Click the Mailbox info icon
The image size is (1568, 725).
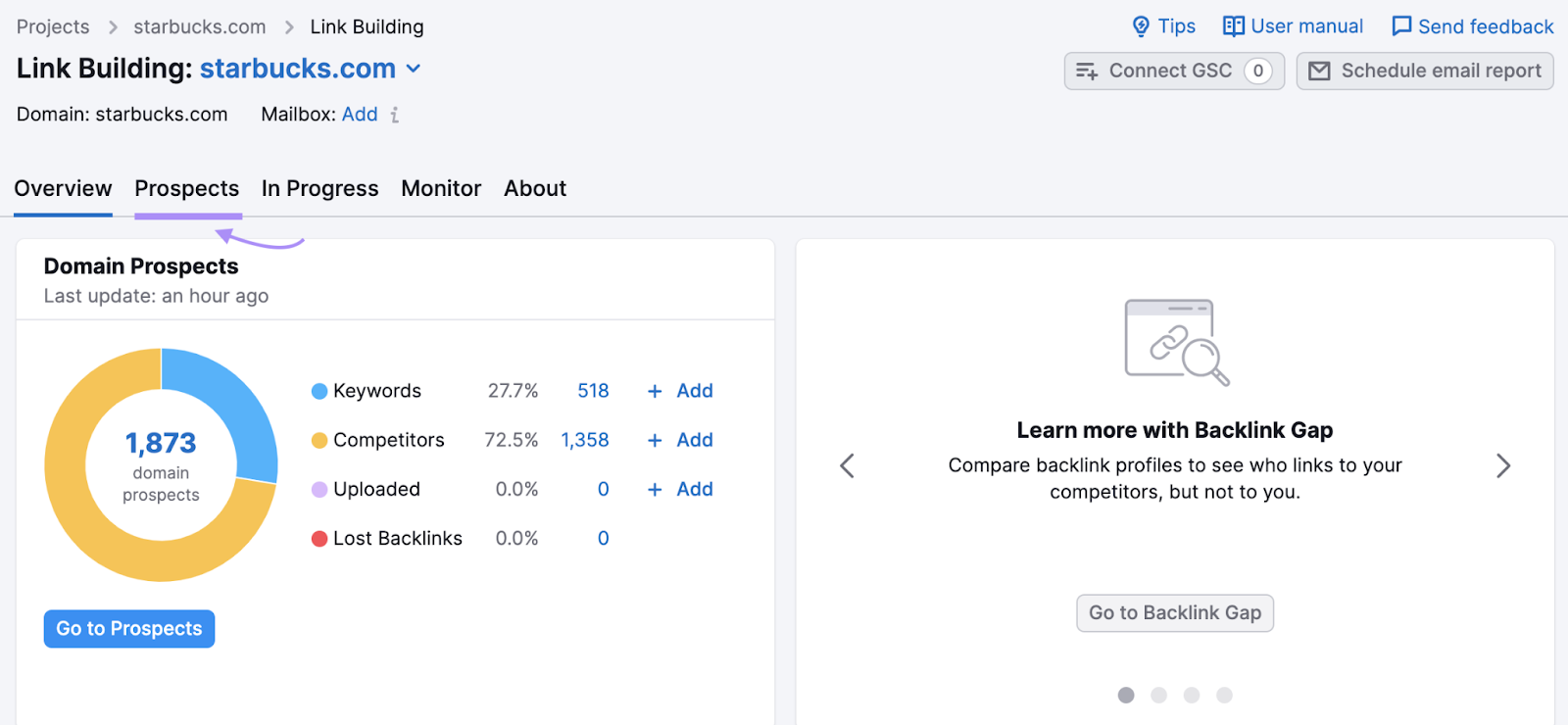pos(395,116)
